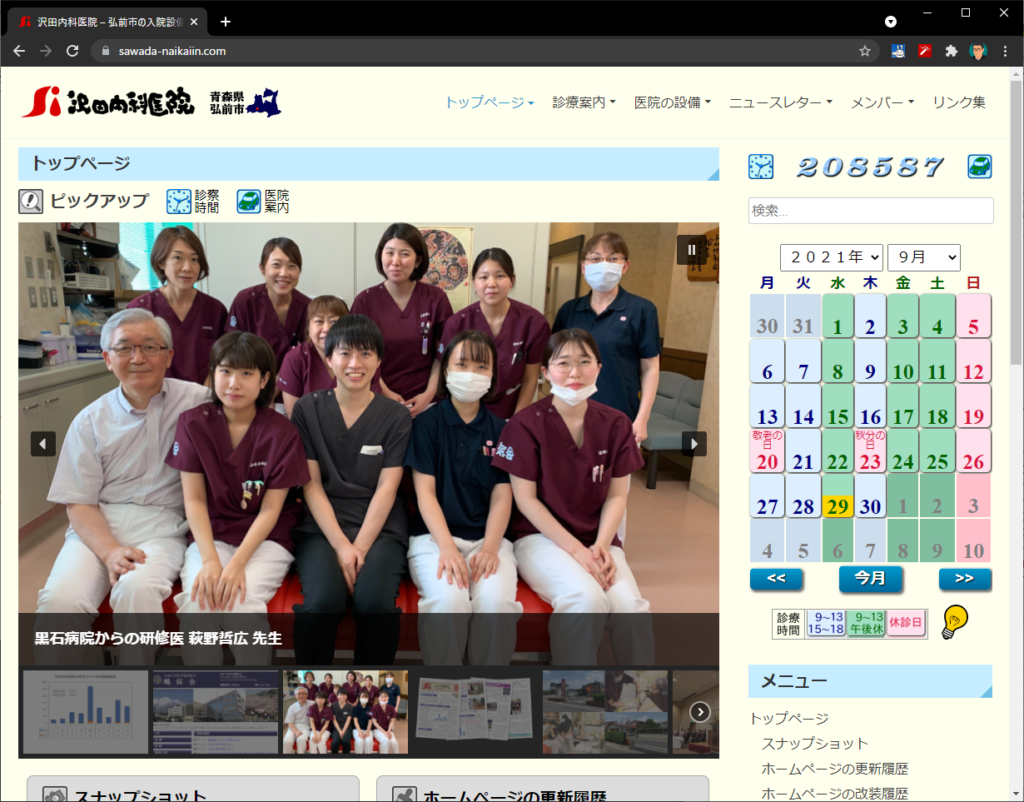Pause the slideshow
This screenshot has height=802, width=1024.
[x=691, y=249]
